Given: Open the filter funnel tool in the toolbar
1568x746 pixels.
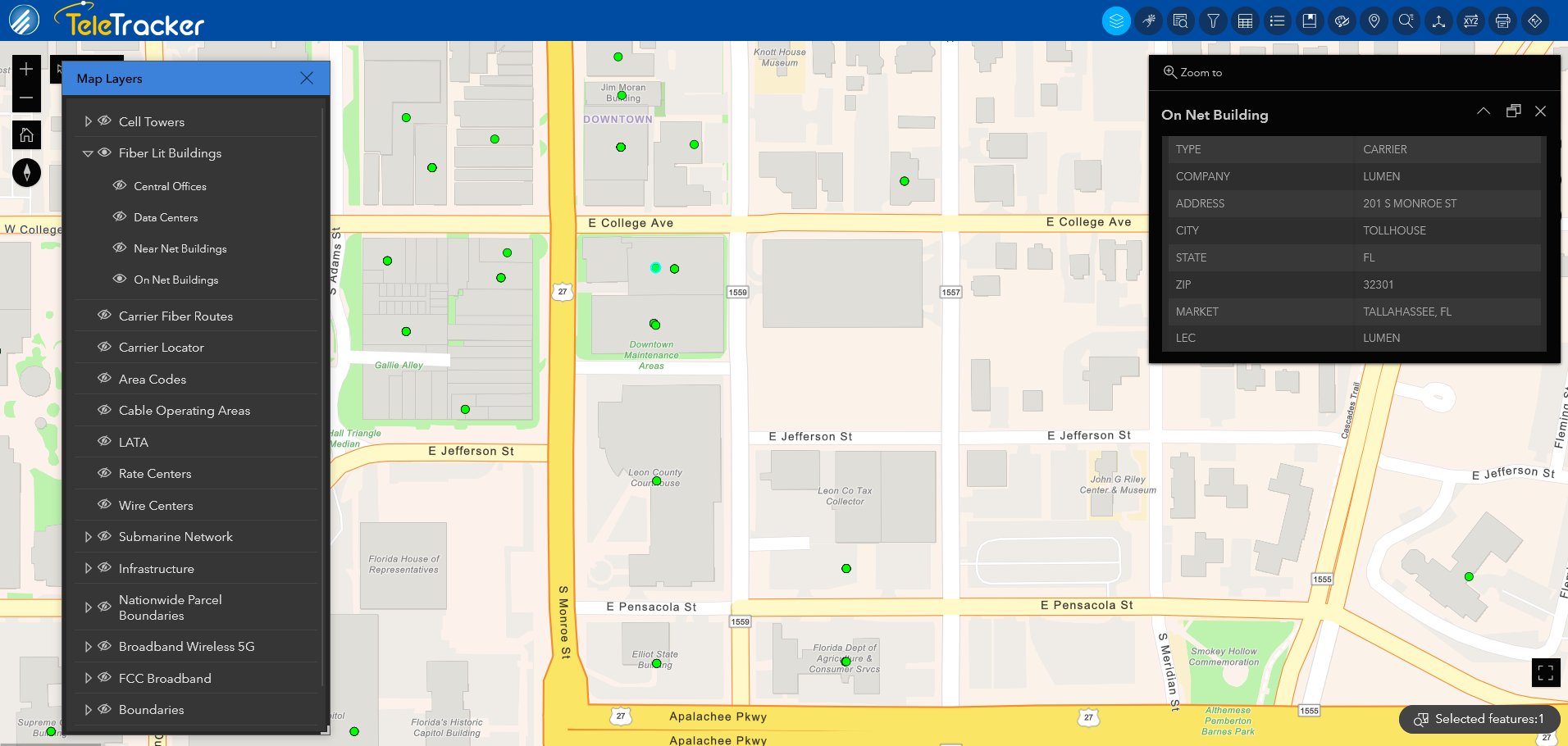Looking at the screenshot, I should pyautogui.click(x=1213, y=20).
